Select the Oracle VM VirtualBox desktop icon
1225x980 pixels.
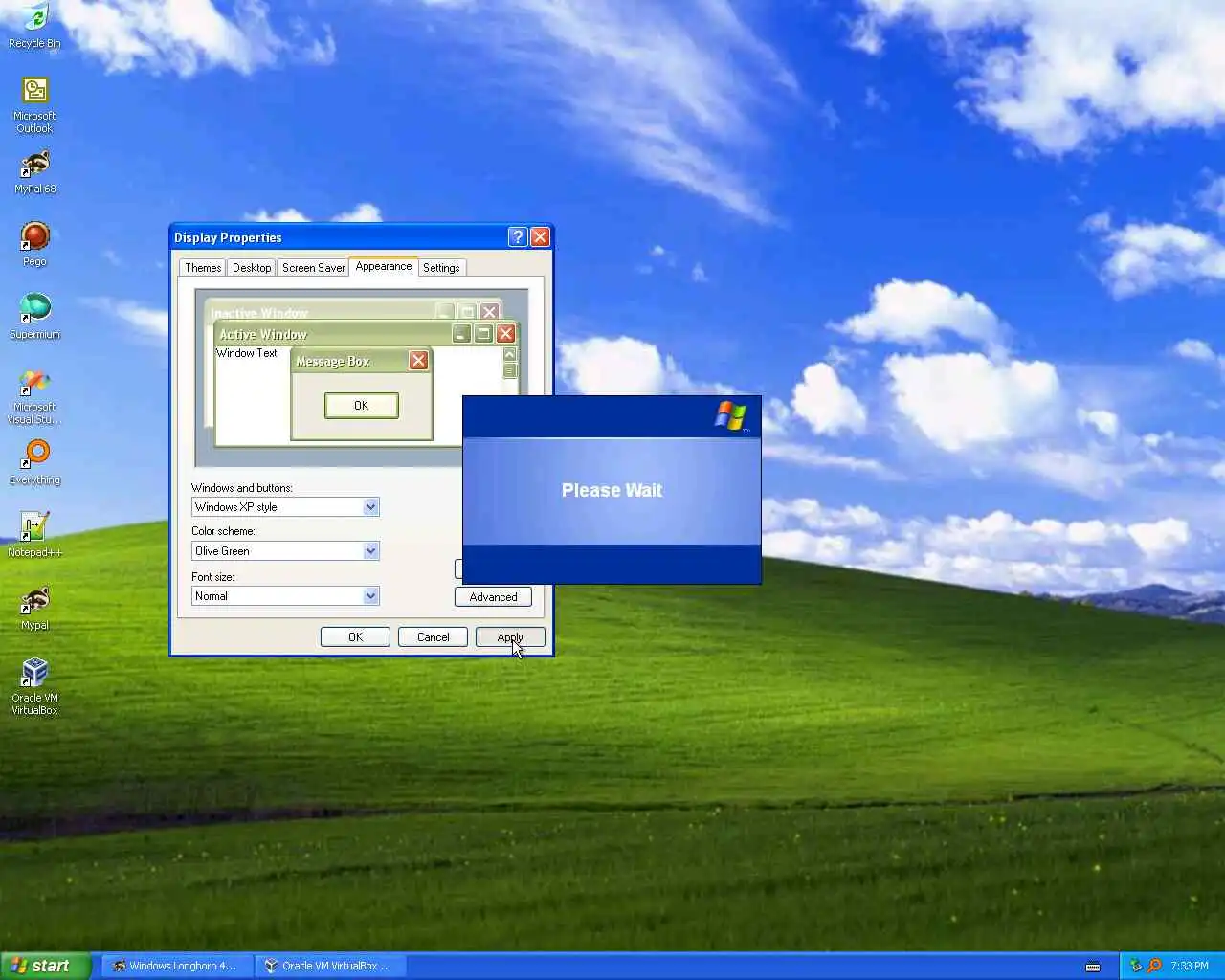pos(34,685)
